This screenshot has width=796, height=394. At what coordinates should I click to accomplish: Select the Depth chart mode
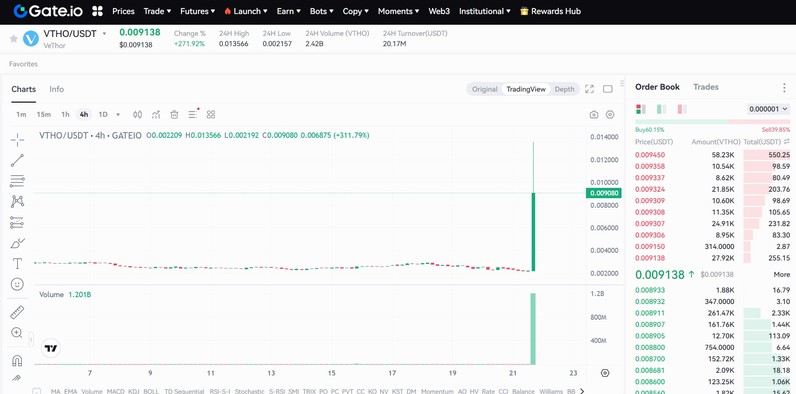point(564,89)
